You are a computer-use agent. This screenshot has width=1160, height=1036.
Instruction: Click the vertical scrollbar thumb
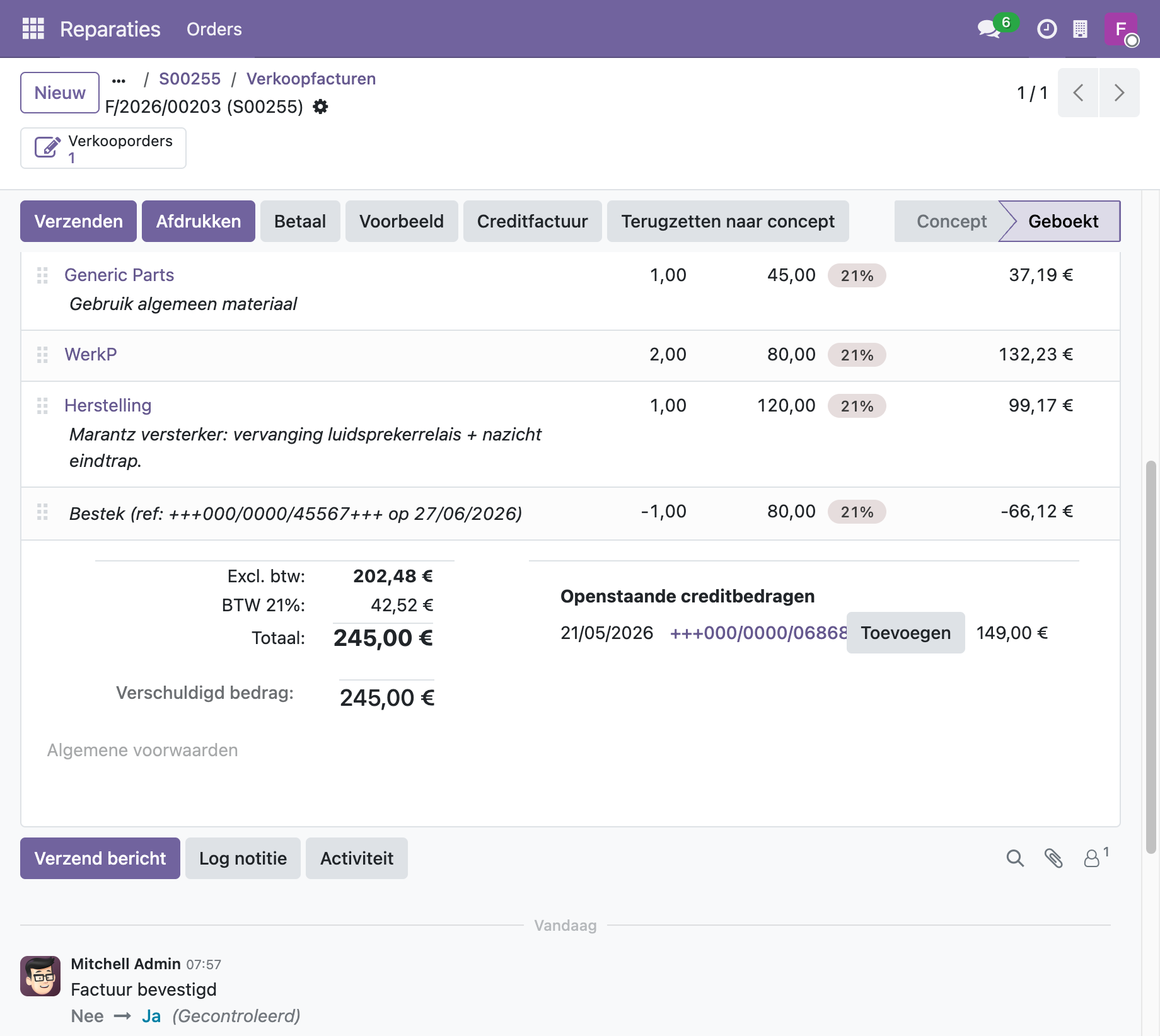[x=1151, y=656]
